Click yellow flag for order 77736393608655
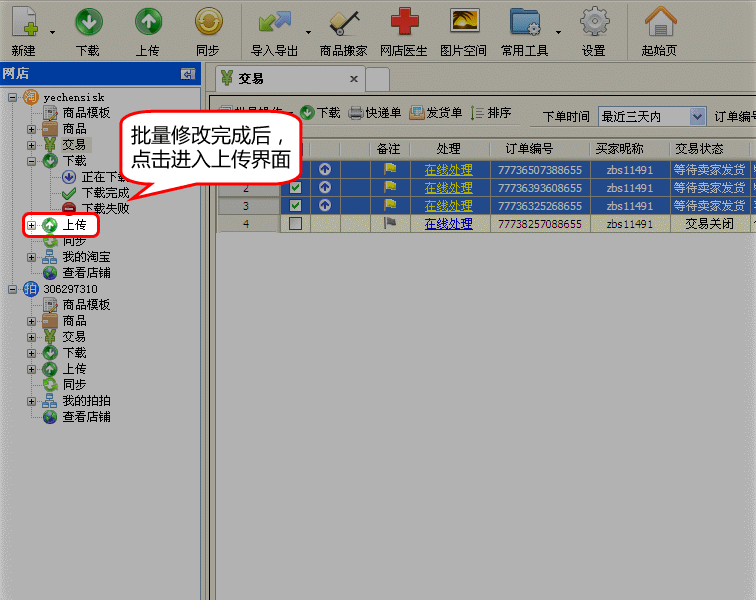Image resolution: width=756 pixels, height=600 pixels. click(390, 187)
